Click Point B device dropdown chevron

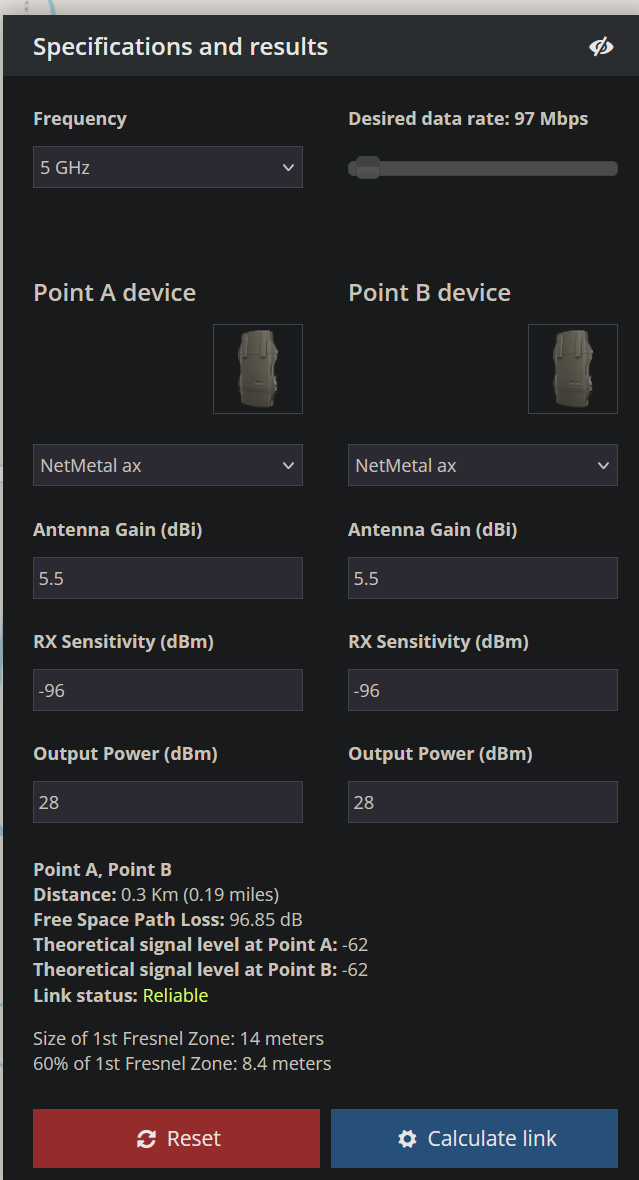(x=602, y=465)
